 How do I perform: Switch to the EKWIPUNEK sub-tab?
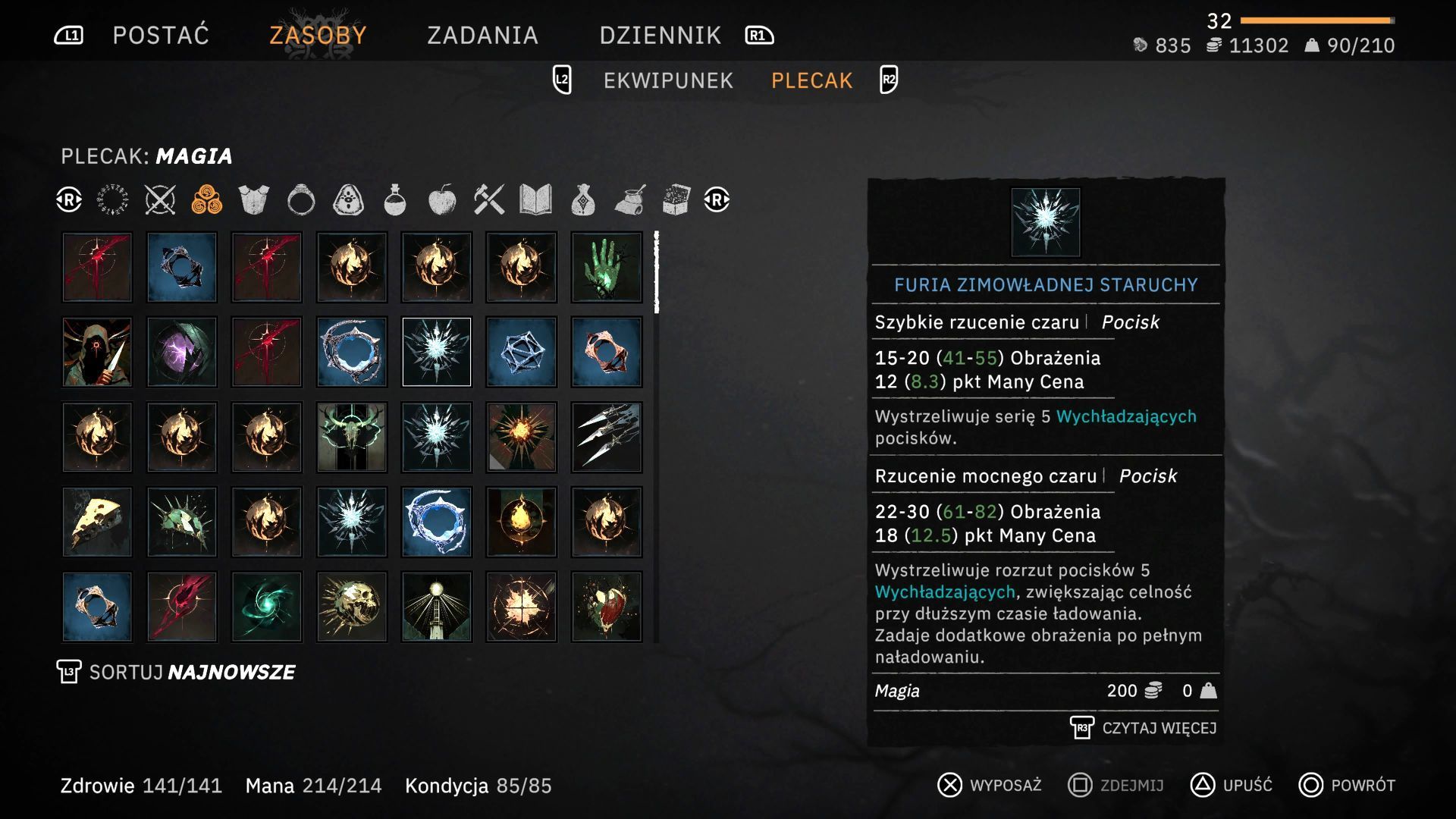(668, 80)
